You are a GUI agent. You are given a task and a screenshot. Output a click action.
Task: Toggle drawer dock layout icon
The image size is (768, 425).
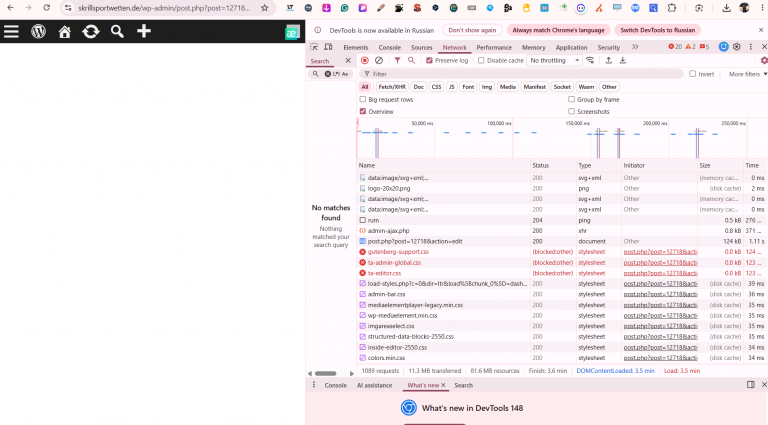click(750, 385)
